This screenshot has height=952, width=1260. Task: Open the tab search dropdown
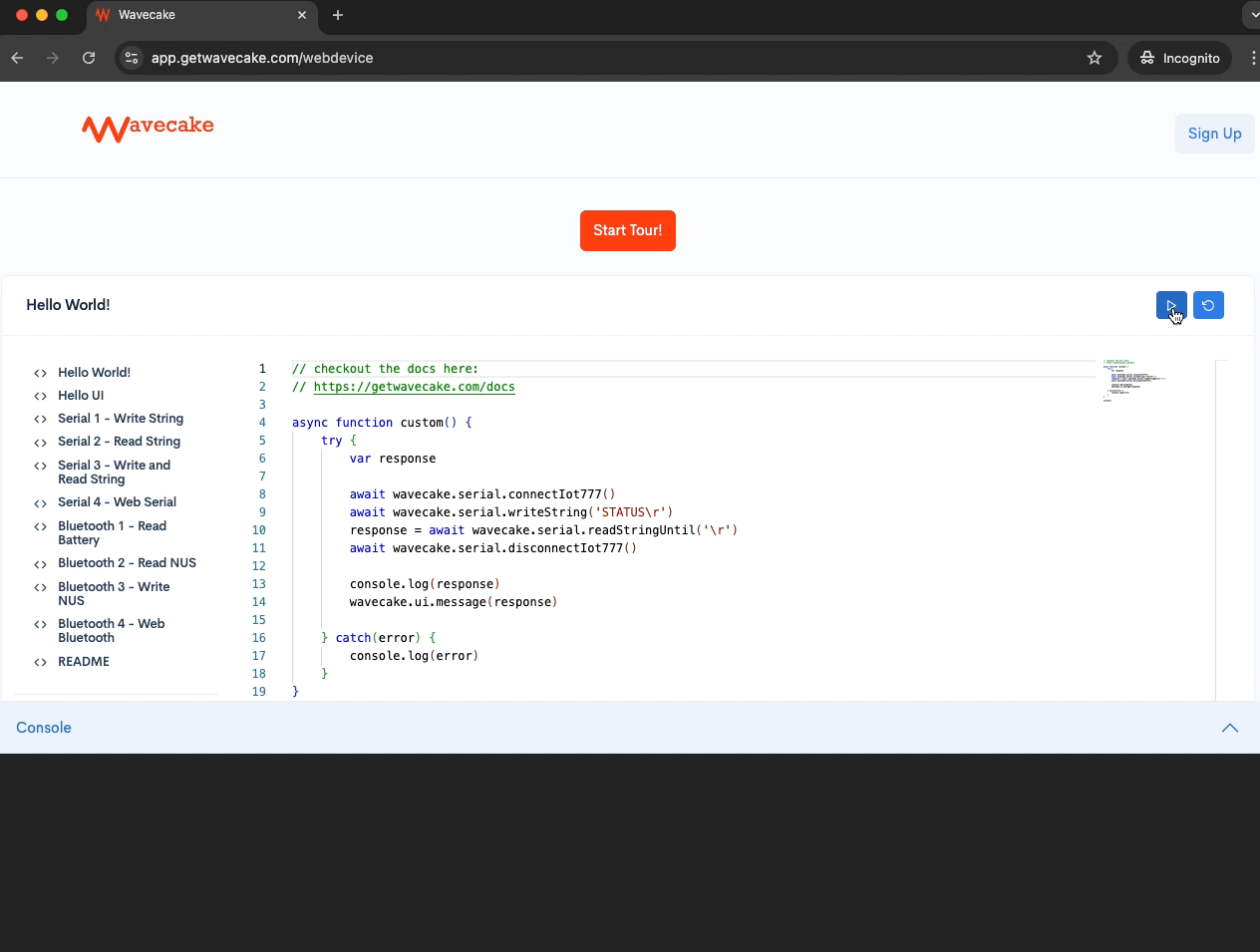[1252, 15]
